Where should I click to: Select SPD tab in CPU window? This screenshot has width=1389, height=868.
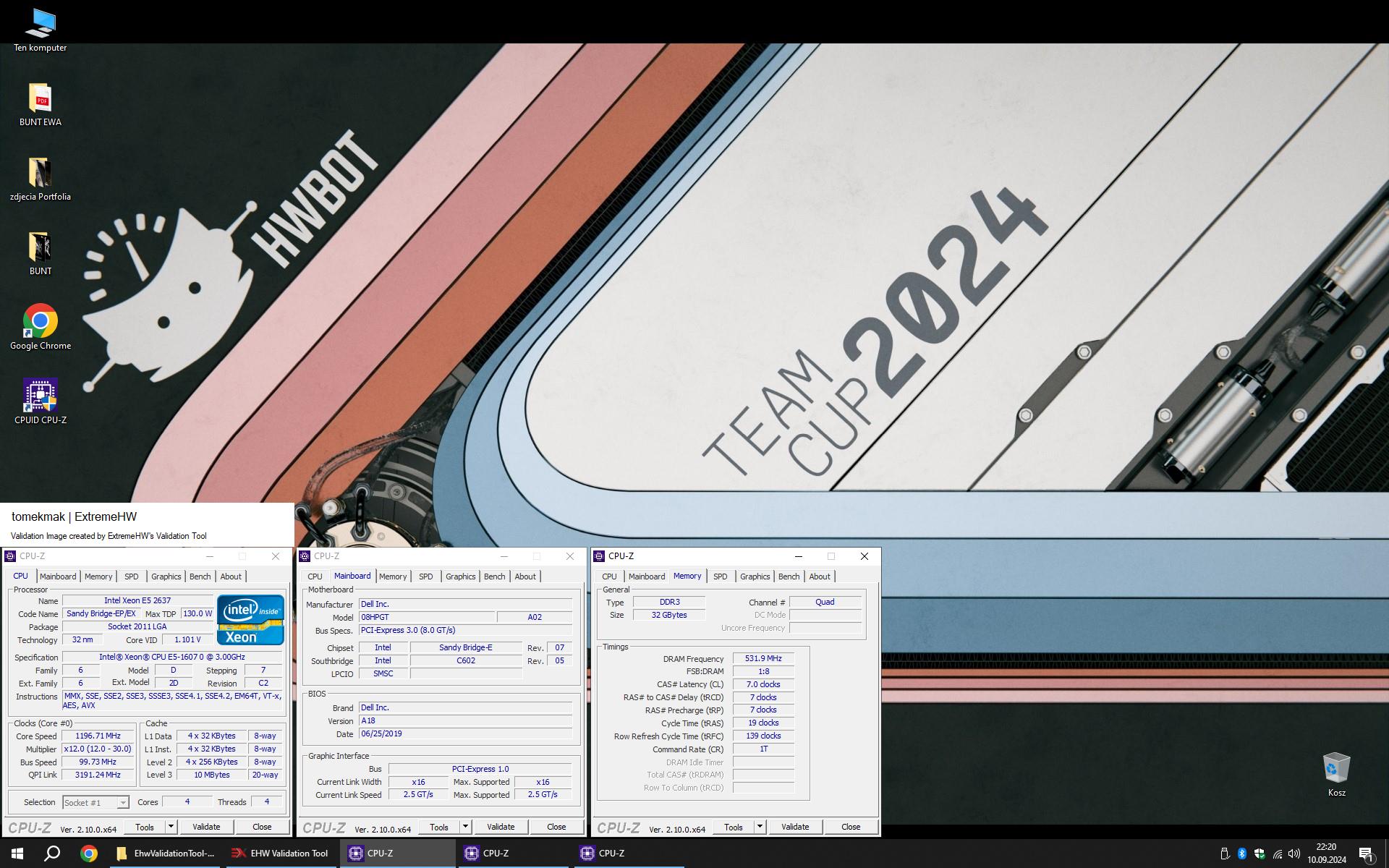[x=131, y=576]
